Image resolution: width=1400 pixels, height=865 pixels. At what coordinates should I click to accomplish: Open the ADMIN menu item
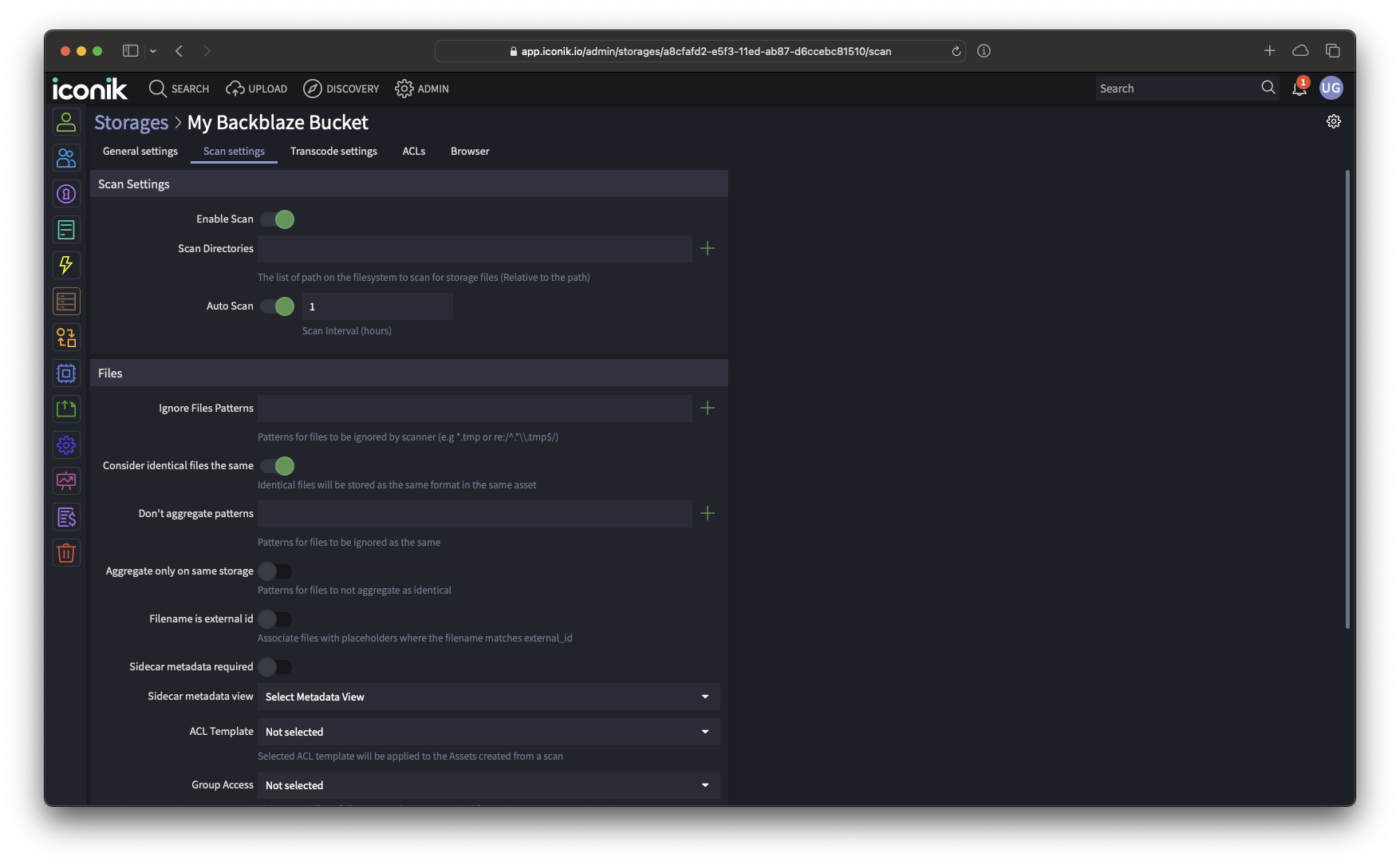(422, 89)
